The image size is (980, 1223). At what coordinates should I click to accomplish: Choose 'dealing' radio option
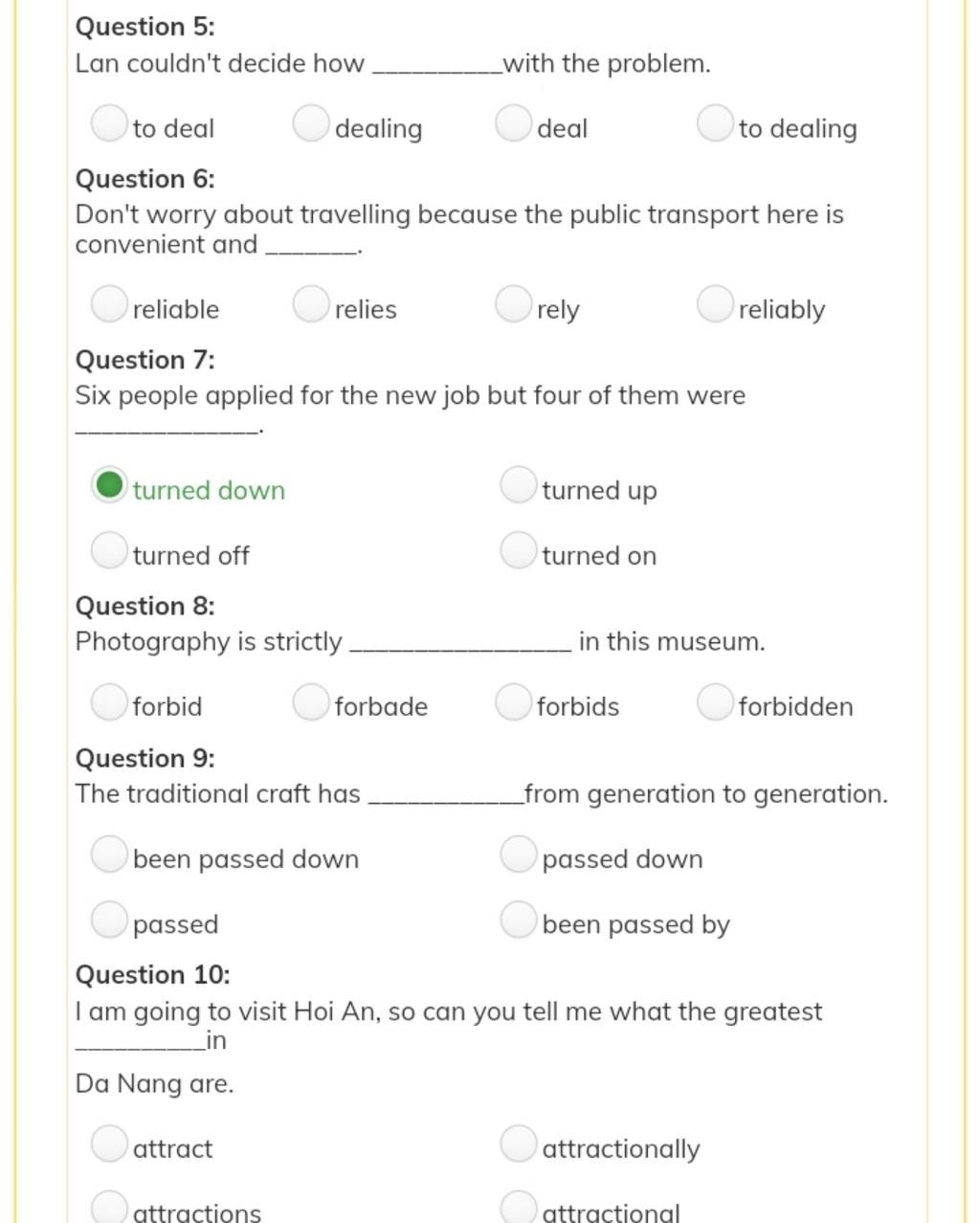coord(311,123)
